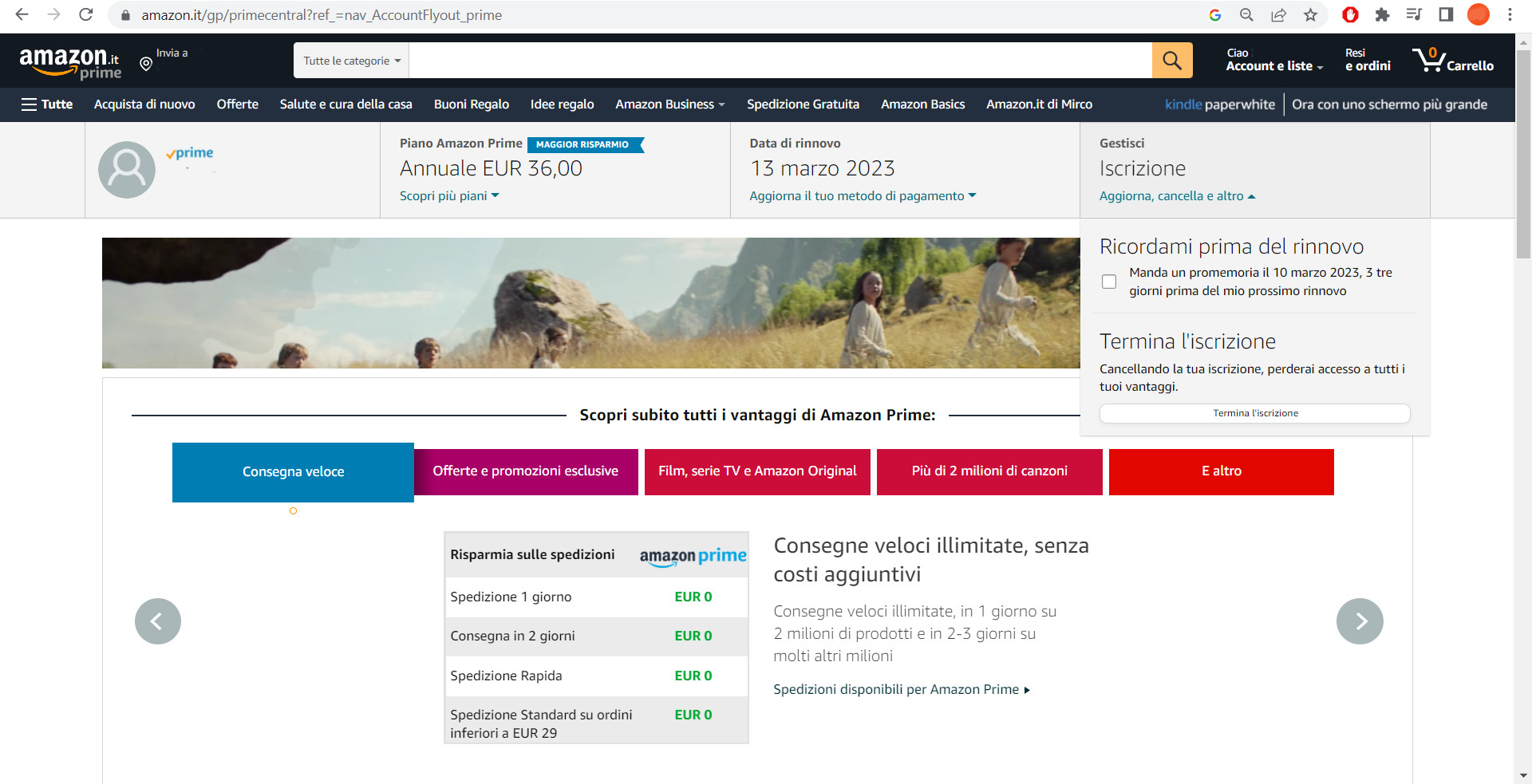
Task: Open the Tutte le categorie dropdown
Action: 350,60
